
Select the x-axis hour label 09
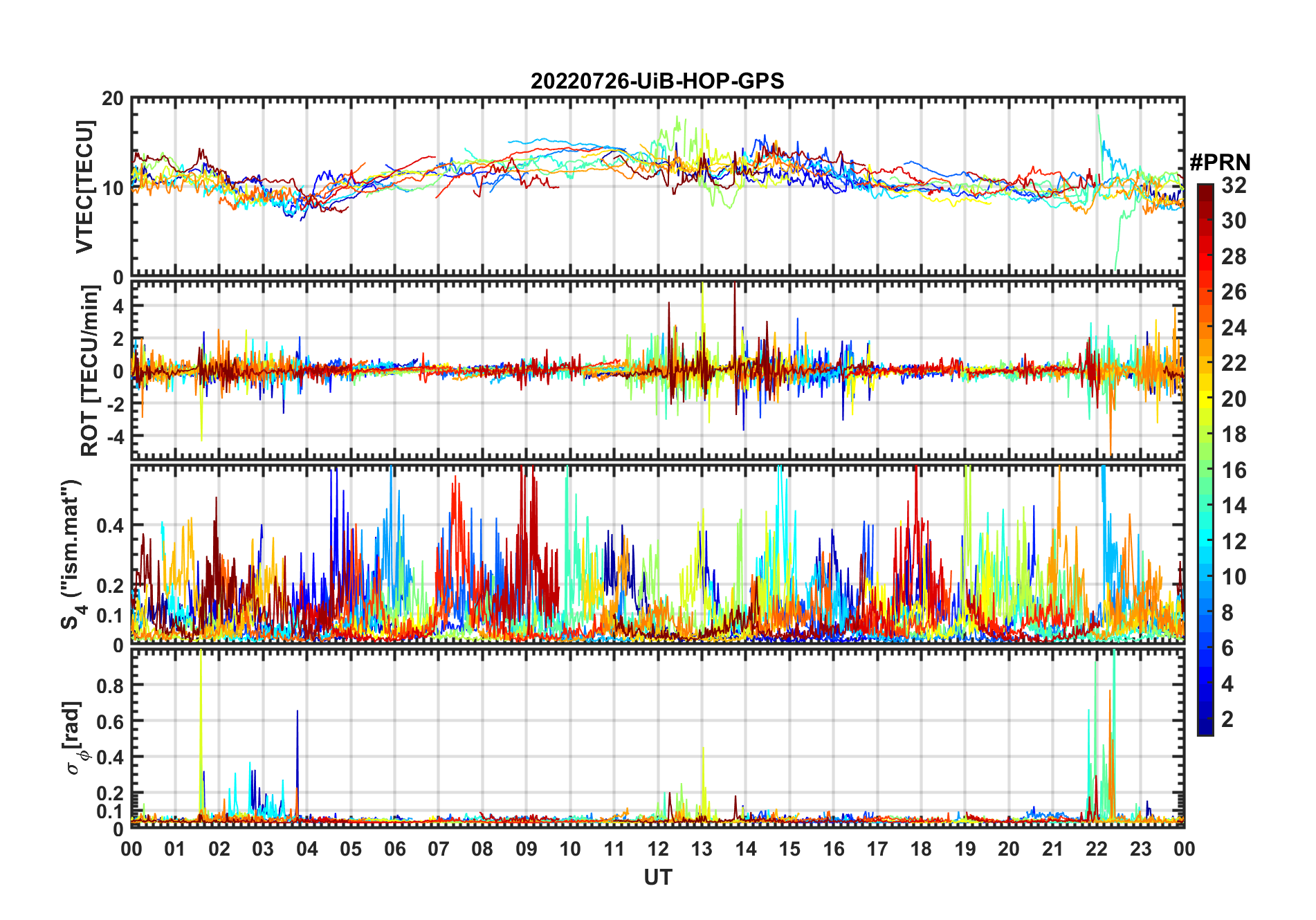(527, 849)
